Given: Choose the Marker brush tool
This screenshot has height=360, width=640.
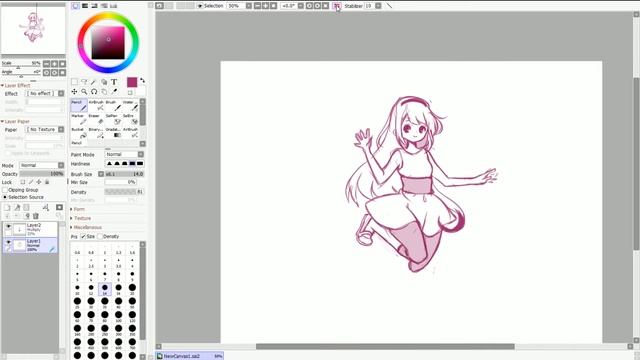Looking at the screenshot, I should tap(79, 119).
